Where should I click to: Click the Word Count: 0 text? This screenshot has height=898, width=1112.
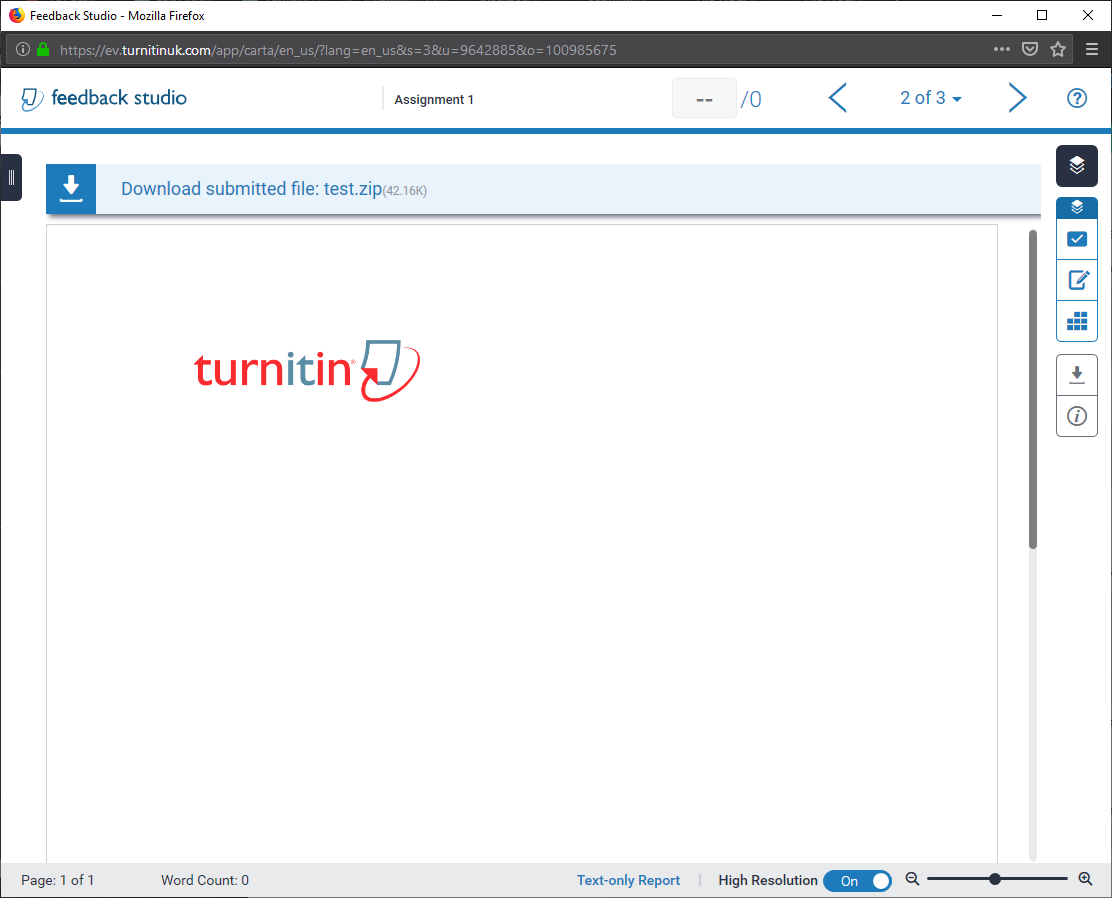click(205, 880)
